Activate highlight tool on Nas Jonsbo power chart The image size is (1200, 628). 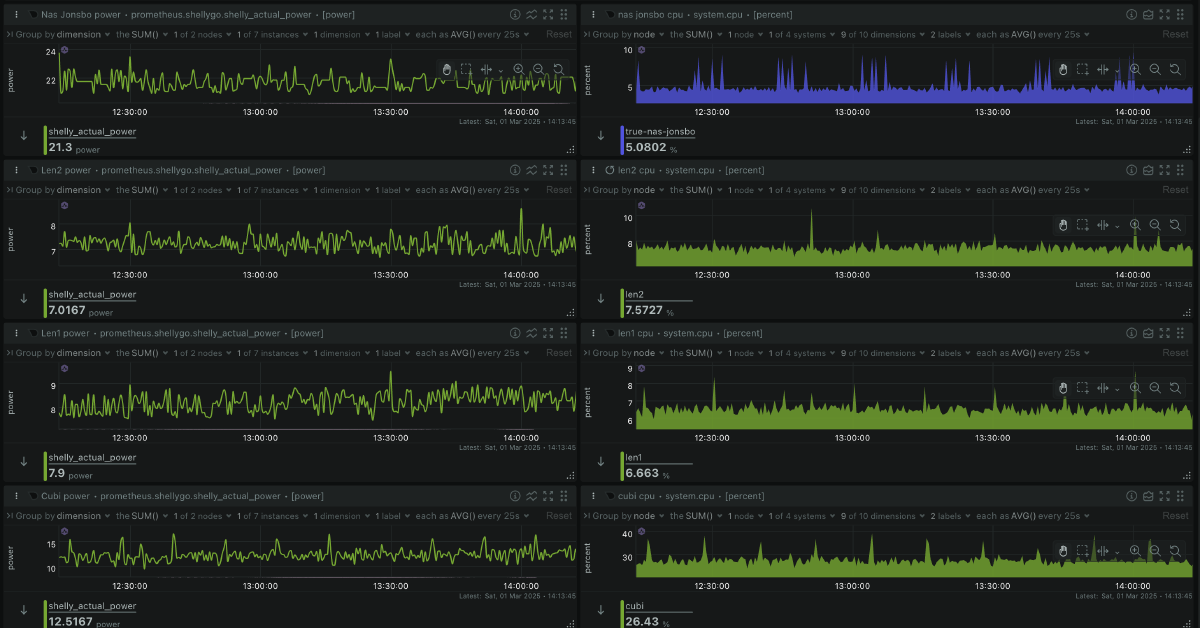click(486, 69)
